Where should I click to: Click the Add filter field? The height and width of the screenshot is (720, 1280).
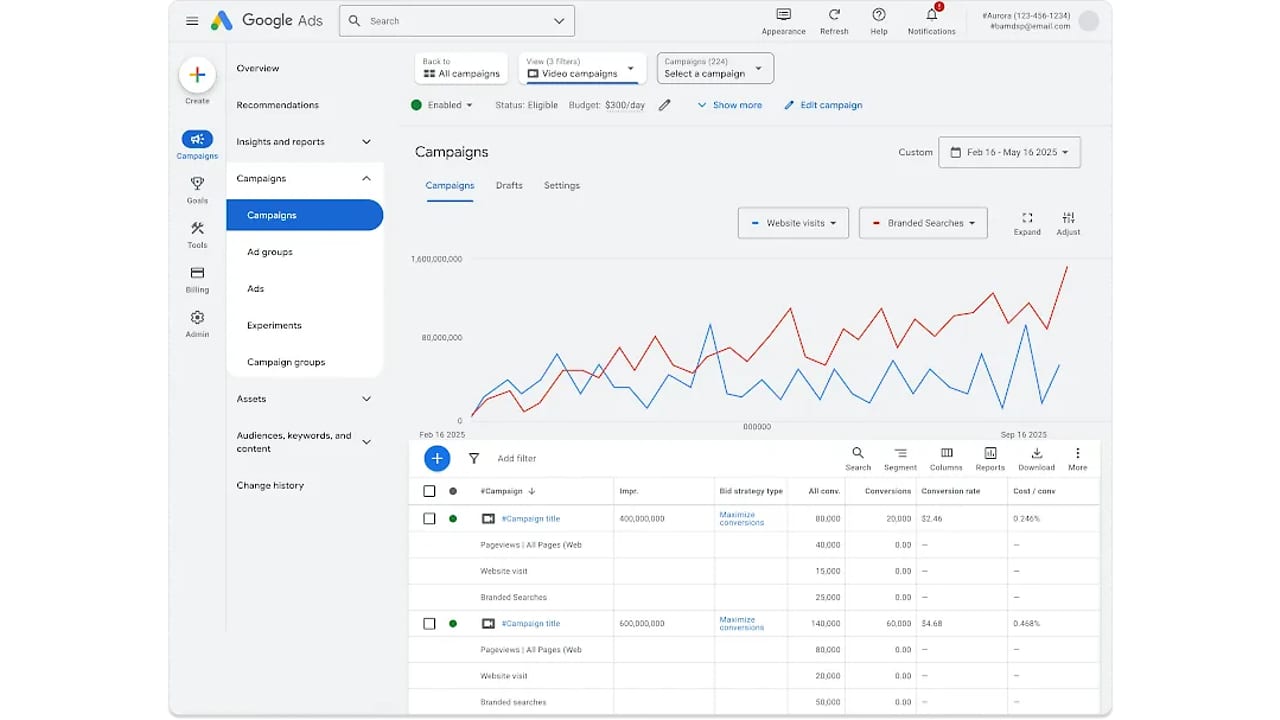pos(517,458)
